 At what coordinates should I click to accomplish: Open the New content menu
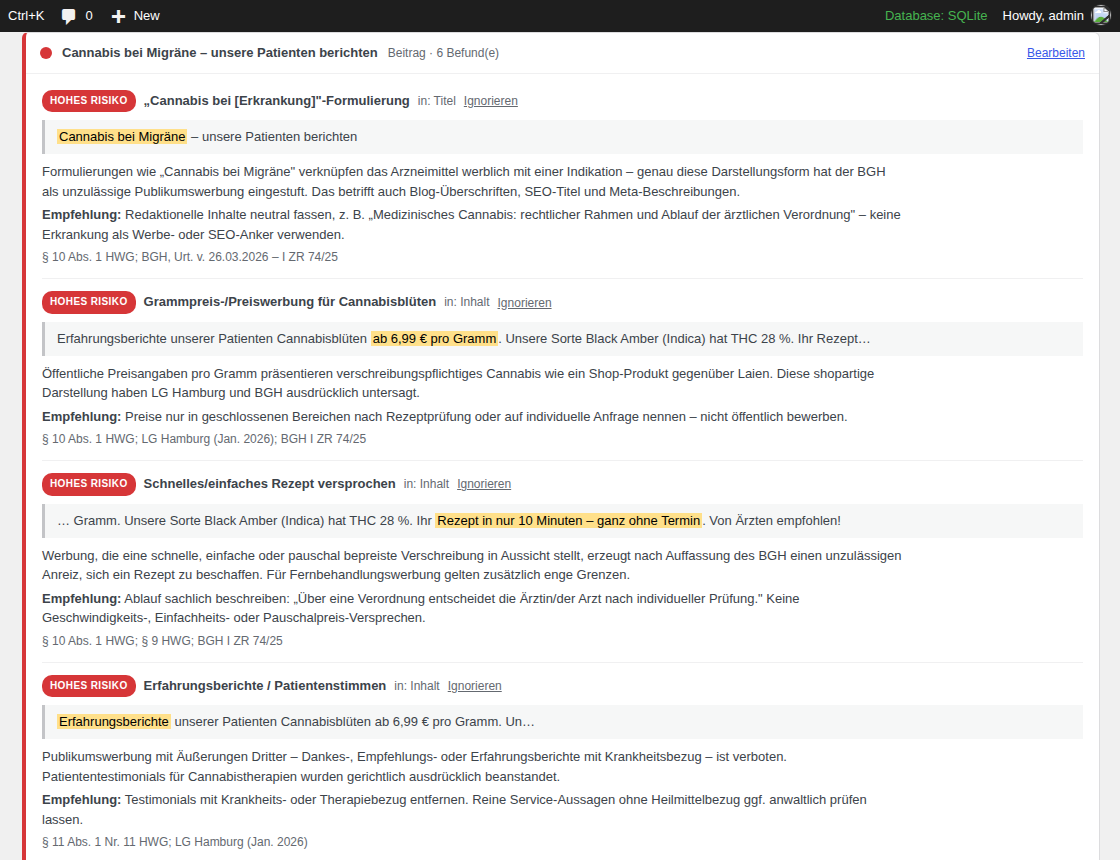(x=136, y=16)
